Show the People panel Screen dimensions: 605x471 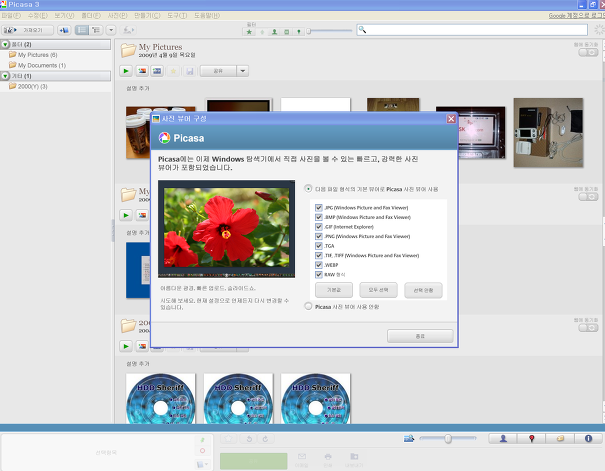coord(503,439)
